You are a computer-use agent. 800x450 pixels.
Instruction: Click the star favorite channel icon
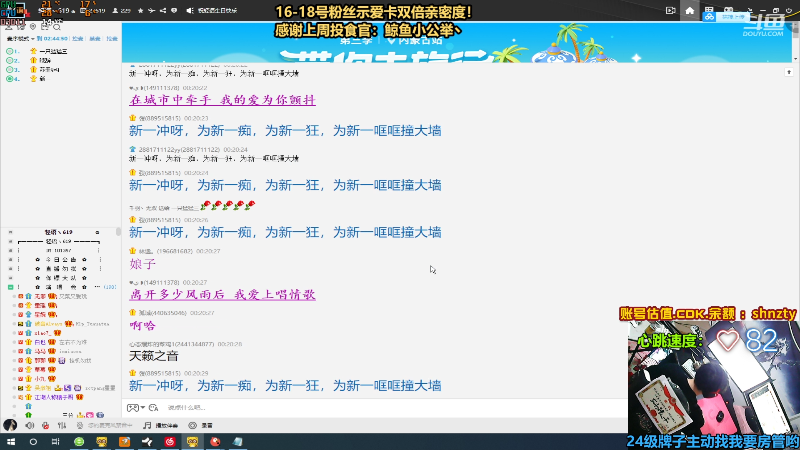pyautogui.click(x=140, y=11)
